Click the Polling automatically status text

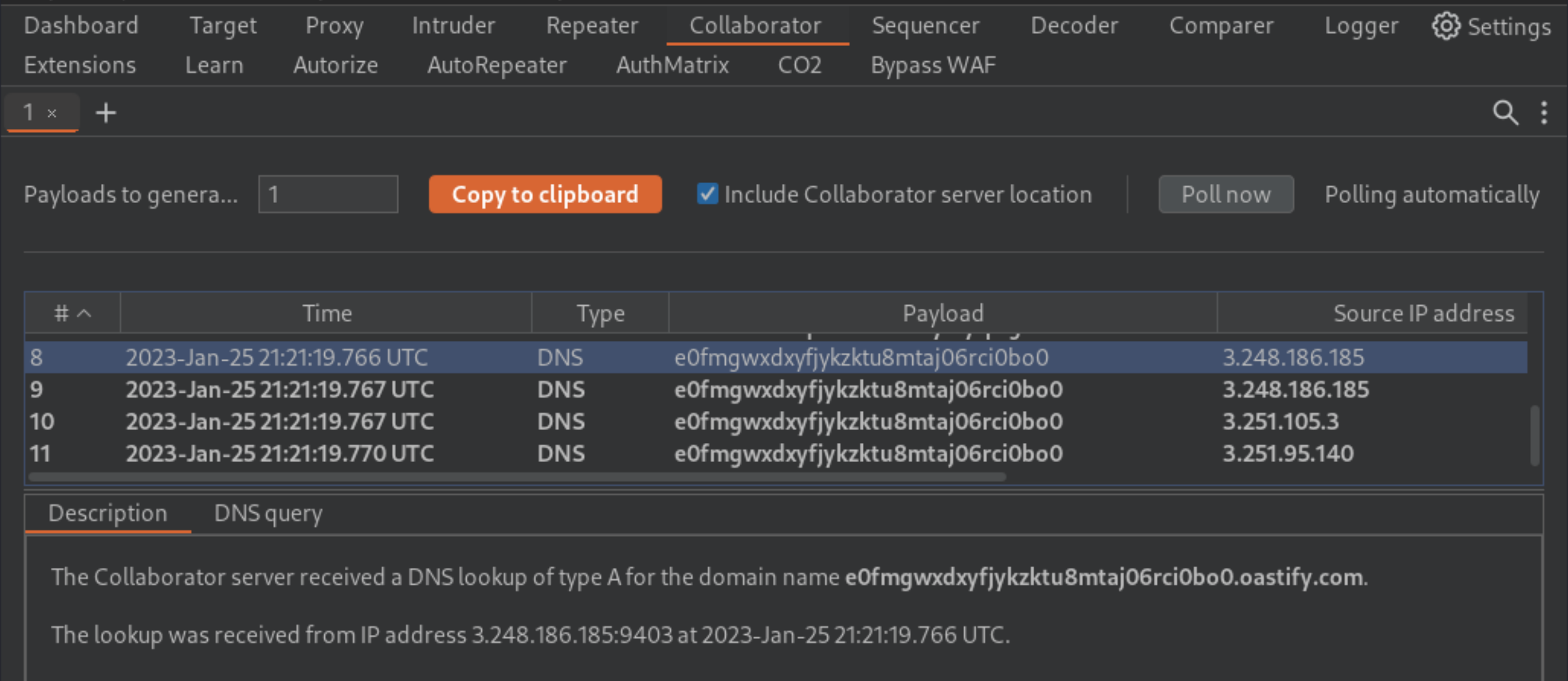1431,195
